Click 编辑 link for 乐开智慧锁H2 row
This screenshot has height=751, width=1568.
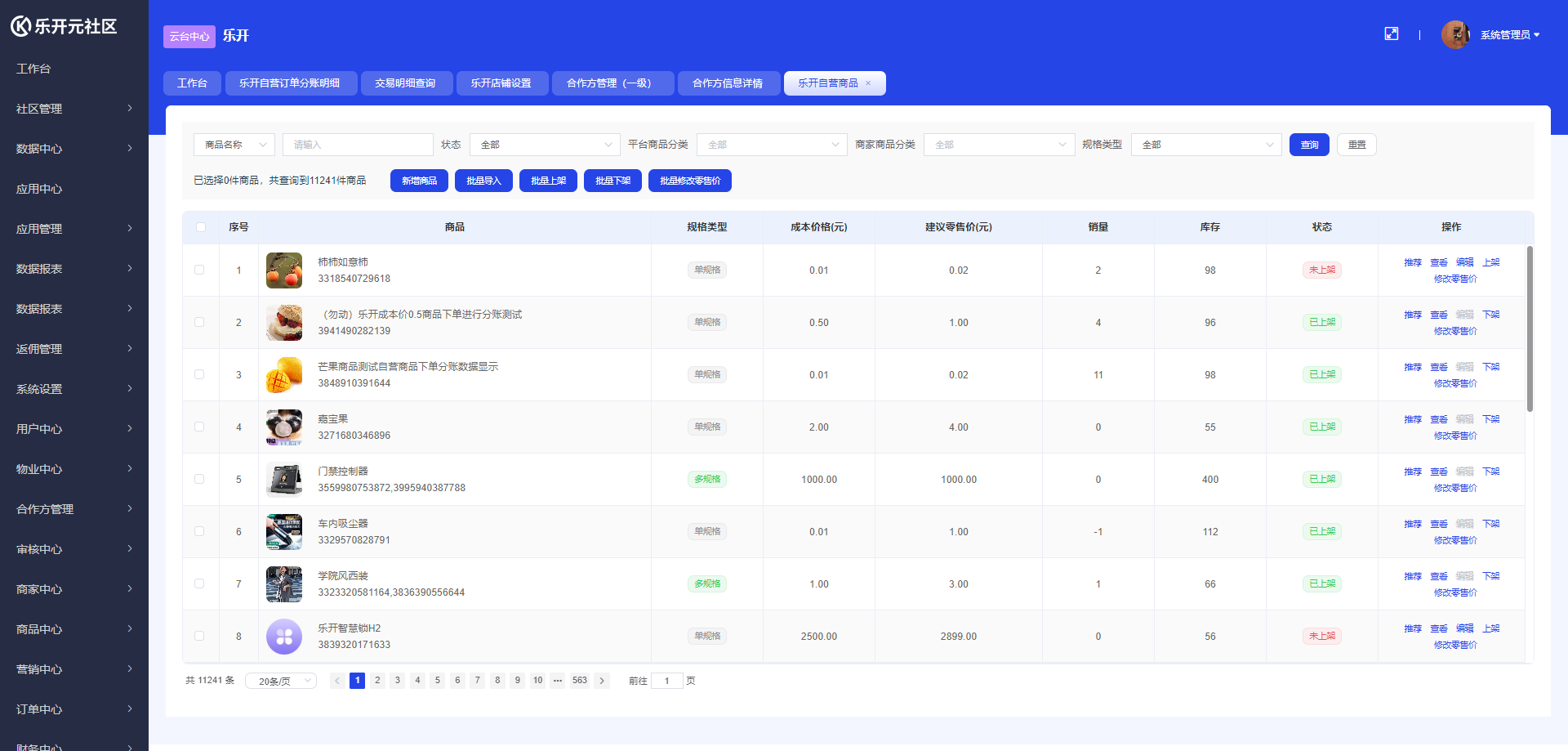pos(1465,628)
